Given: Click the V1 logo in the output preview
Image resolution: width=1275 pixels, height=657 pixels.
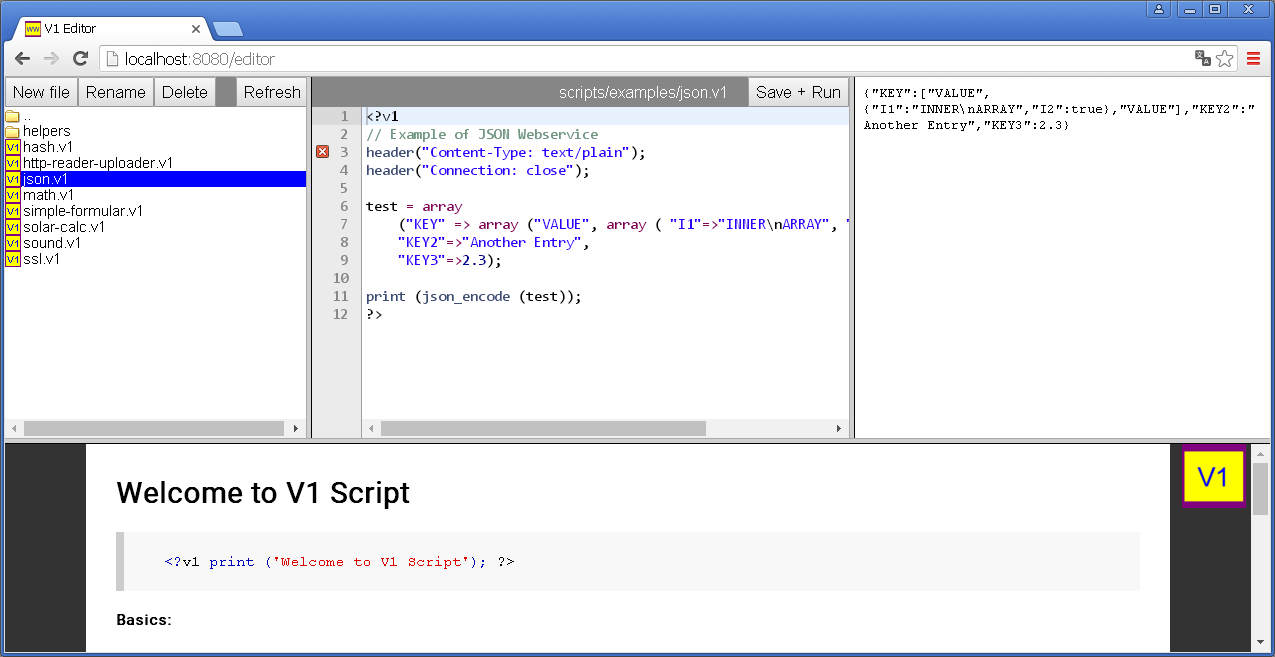Looking at the screenshot, I should (1213, 476).
